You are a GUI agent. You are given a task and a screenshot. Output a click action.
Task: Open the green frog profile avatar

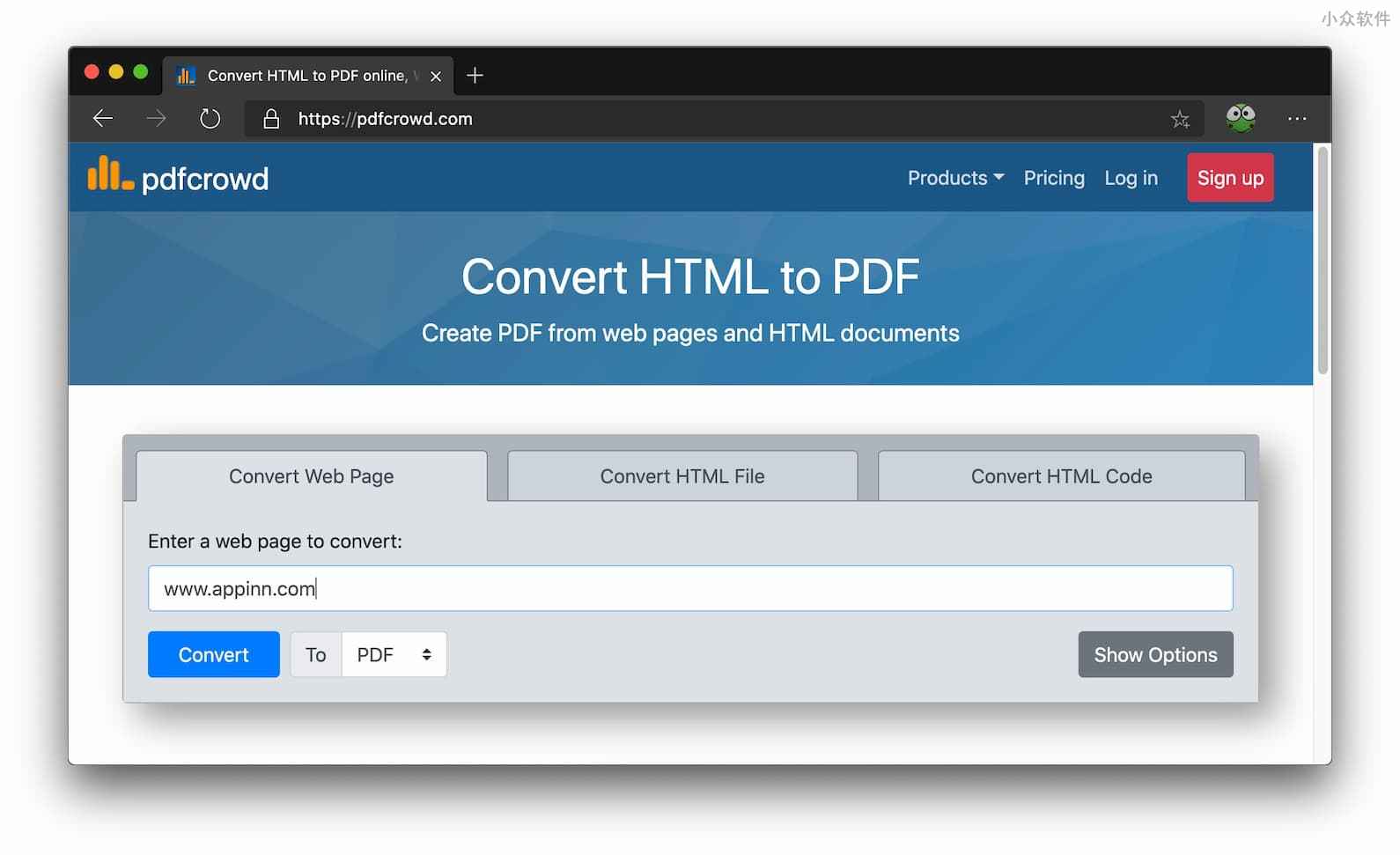(1241, 117)
